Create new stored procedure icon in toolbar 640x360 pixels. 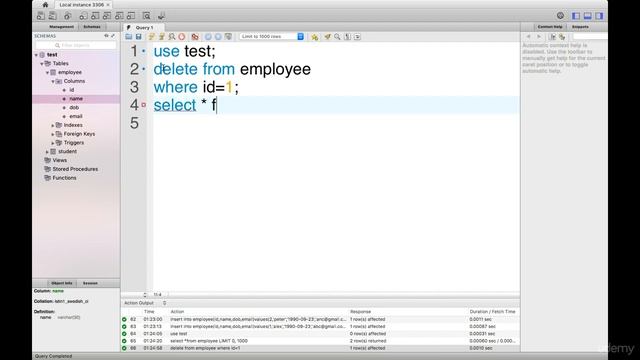click(x=119, y=16)
